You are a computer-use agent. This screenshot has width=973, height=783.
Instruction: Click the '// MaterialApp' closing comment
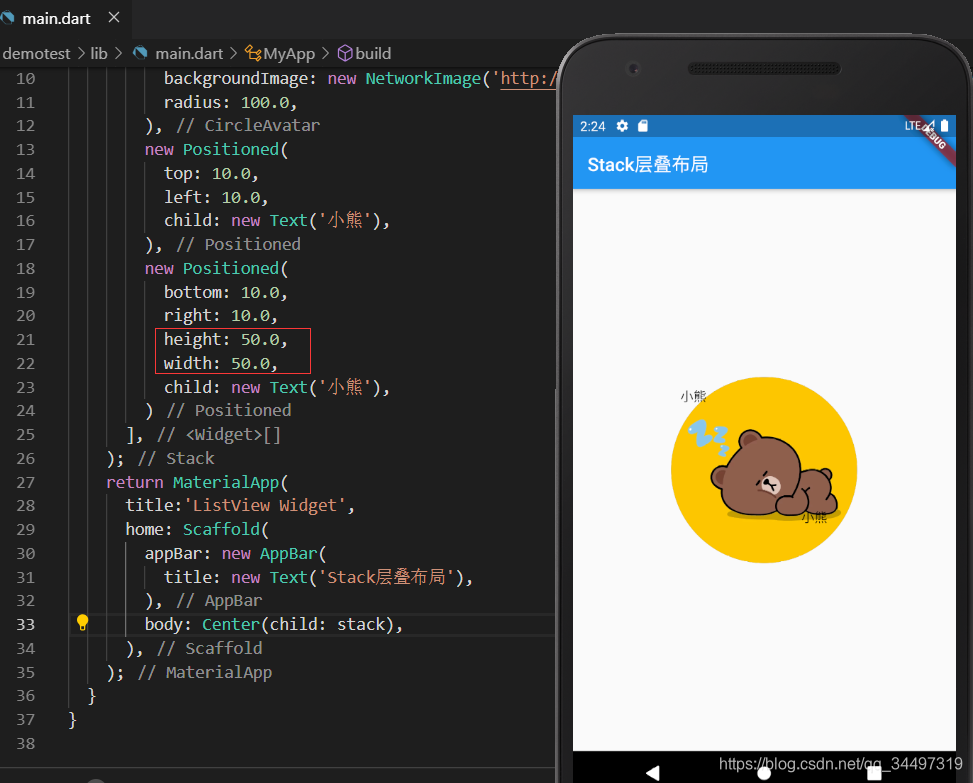[205, 673]
